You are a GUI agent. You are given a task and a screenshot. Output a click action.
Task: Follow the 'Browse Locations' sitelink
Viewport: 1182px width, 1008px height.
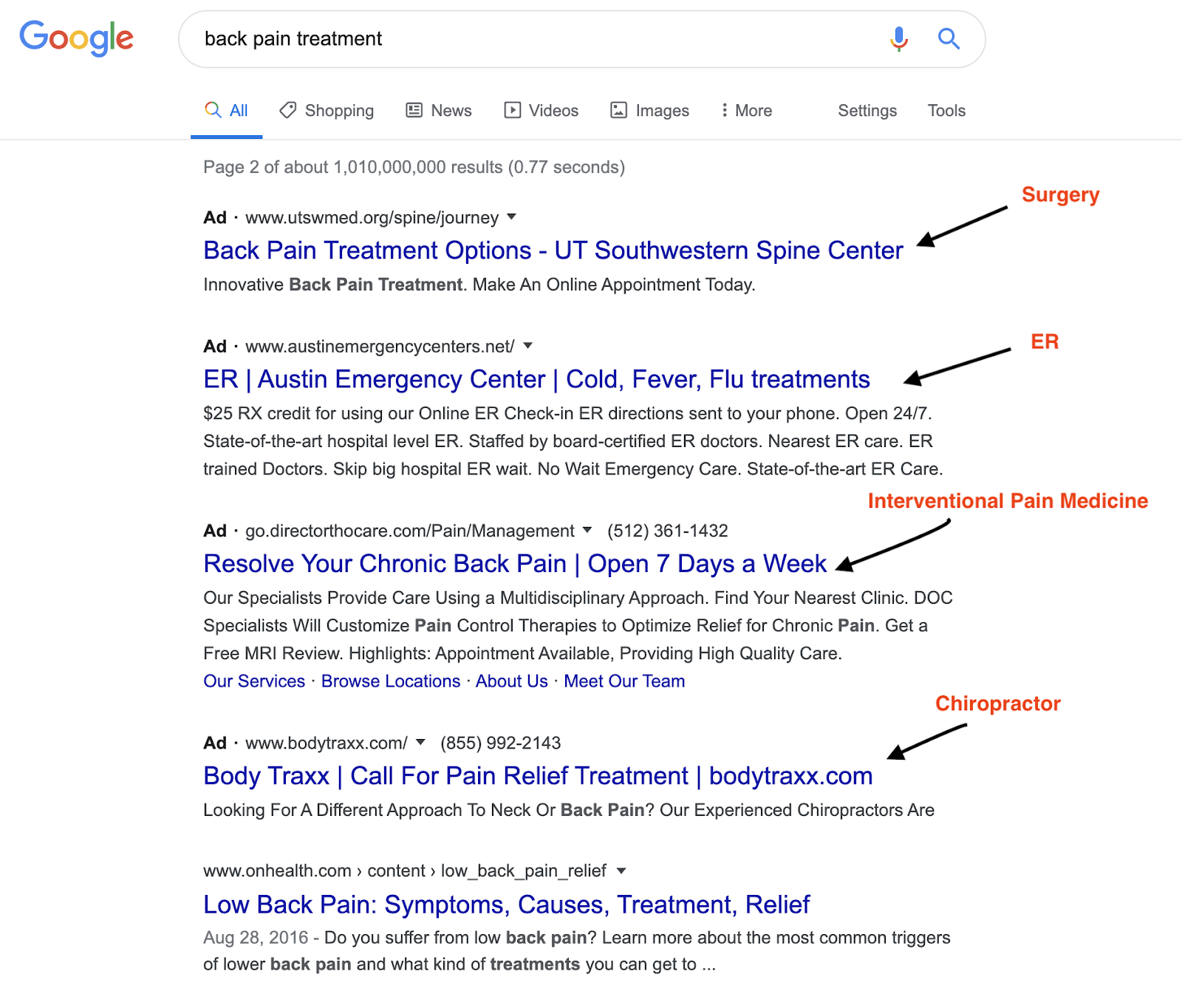point(391,681)
